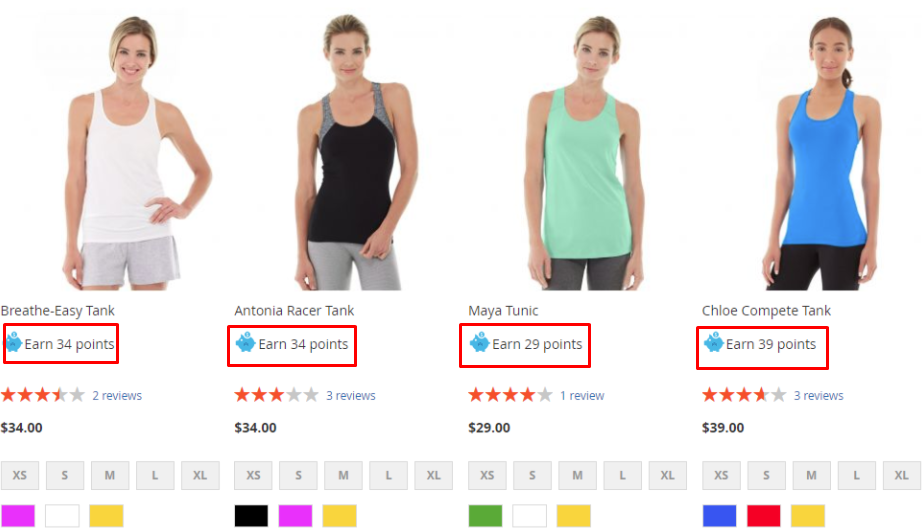Pick the black color swatch for Antonia Racer Tank
This screenshot has width=922, height=531.
tap(251, 516)
